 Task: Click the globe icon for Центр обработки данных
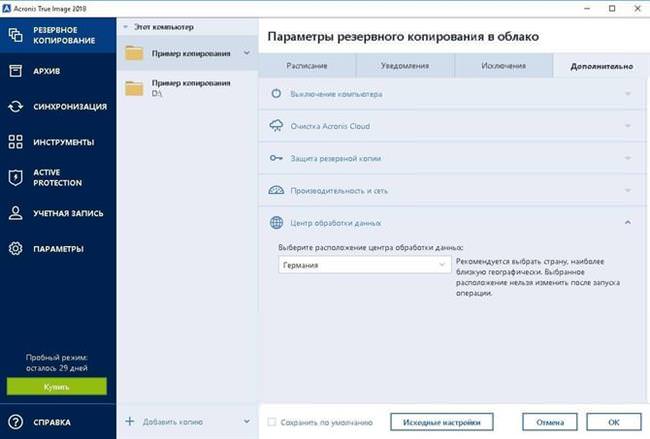[276, 223]
